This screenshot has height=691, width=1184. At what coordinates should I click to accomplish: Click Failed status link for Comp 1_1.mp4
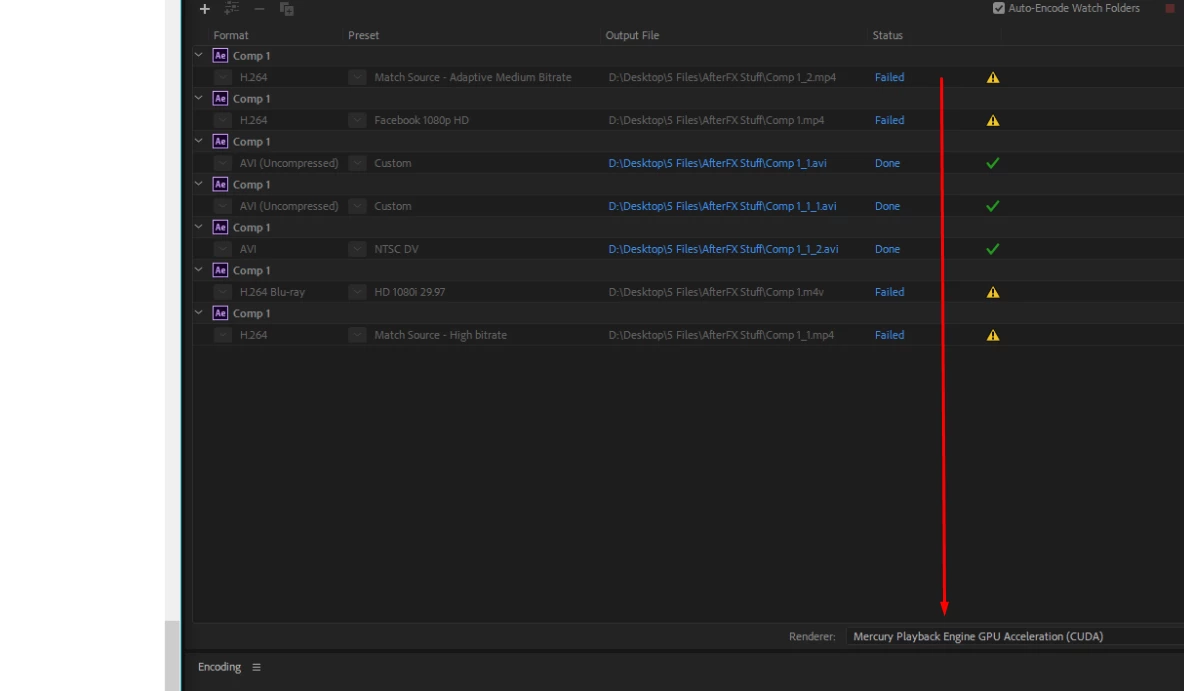[x=890, y=335]
